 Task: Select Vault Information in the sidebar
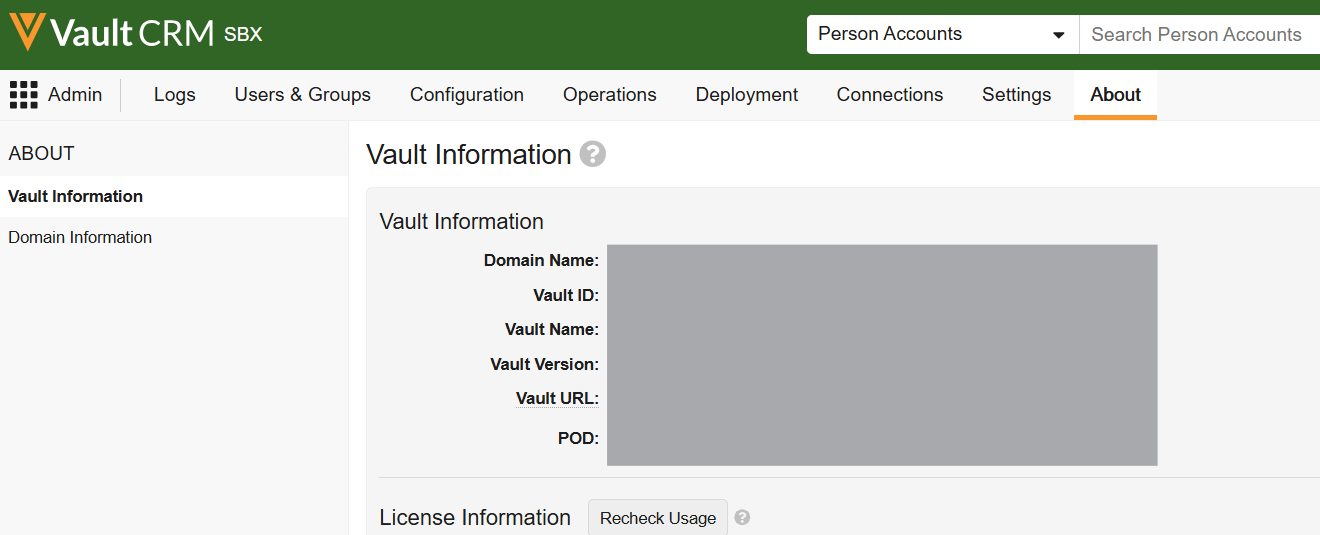pos(76,197)
